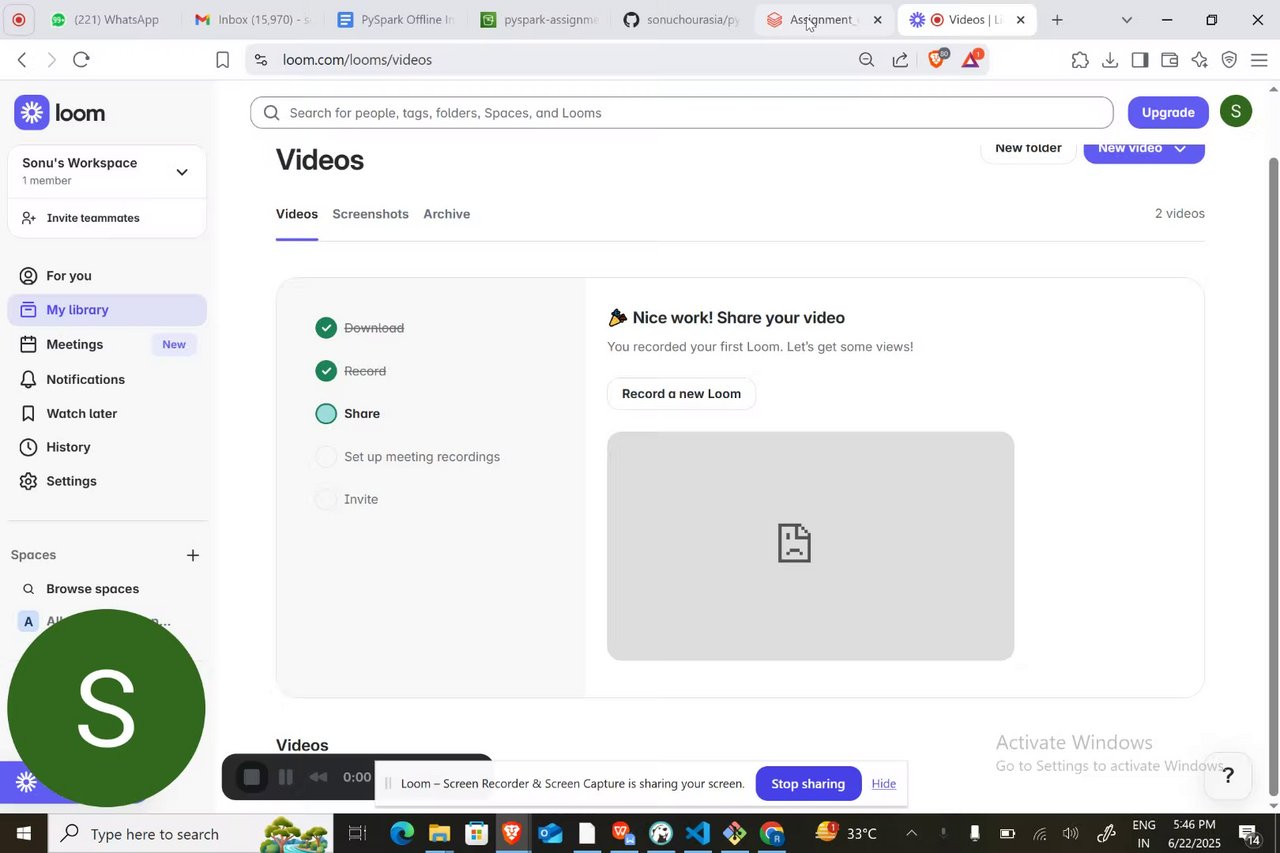Select the Invite checklist step circle

point(326,499)
